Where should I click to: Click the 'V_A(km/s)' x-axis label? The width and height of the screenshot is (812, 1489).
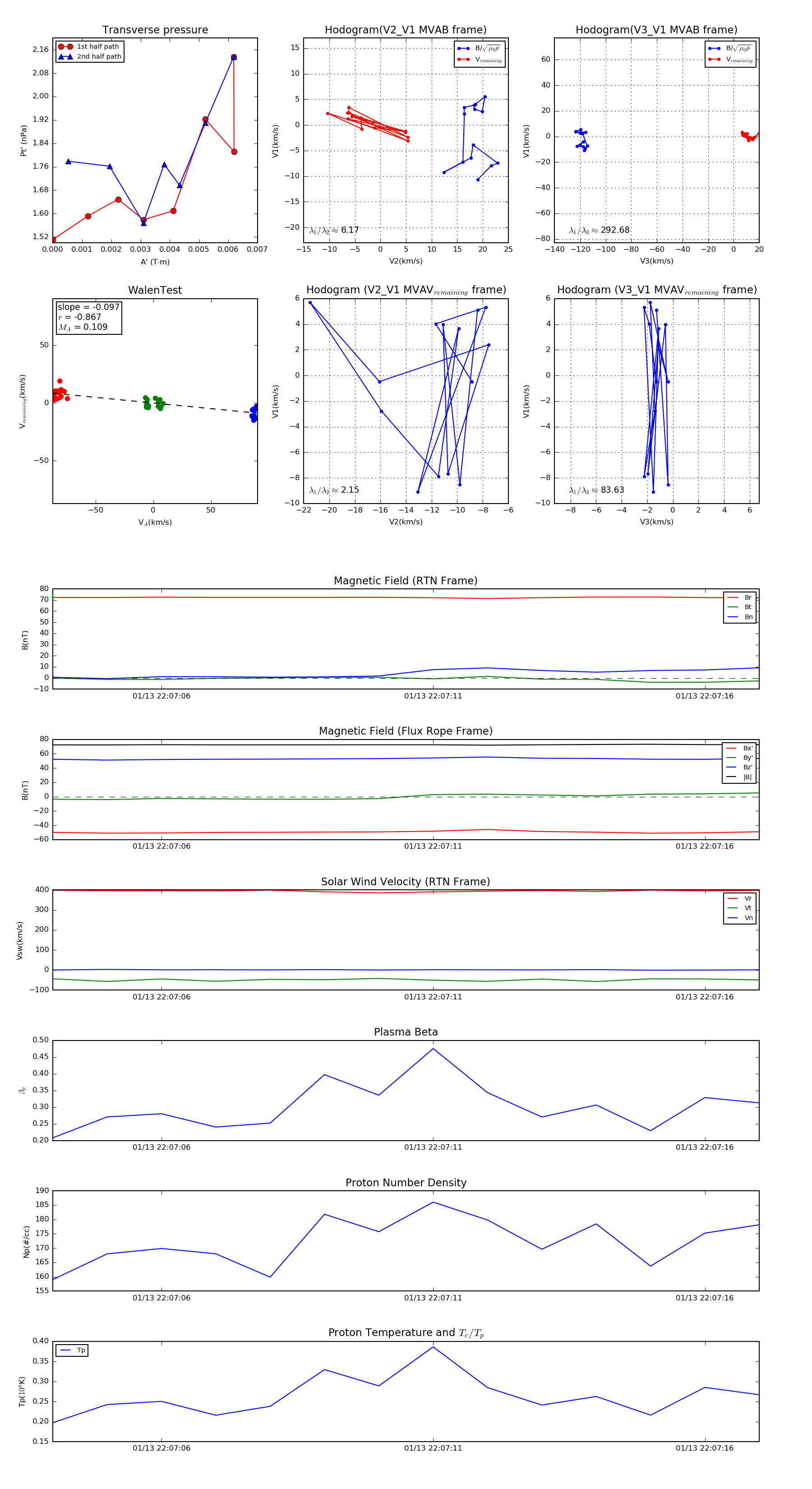tap(155, 523)
